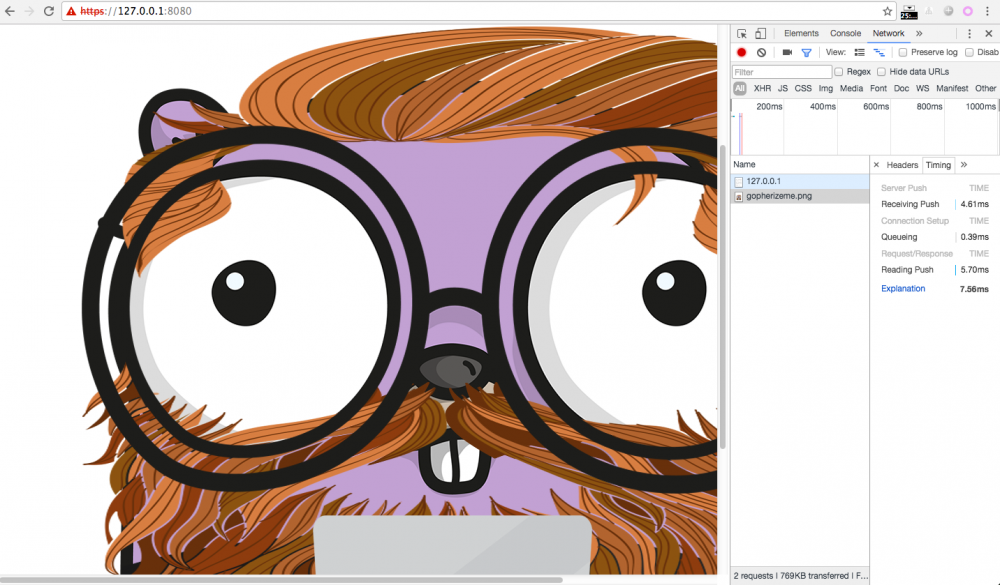Open the Explanation link in Timing
The width and height of the screenshot is (1000, 585).
point(903,289)
